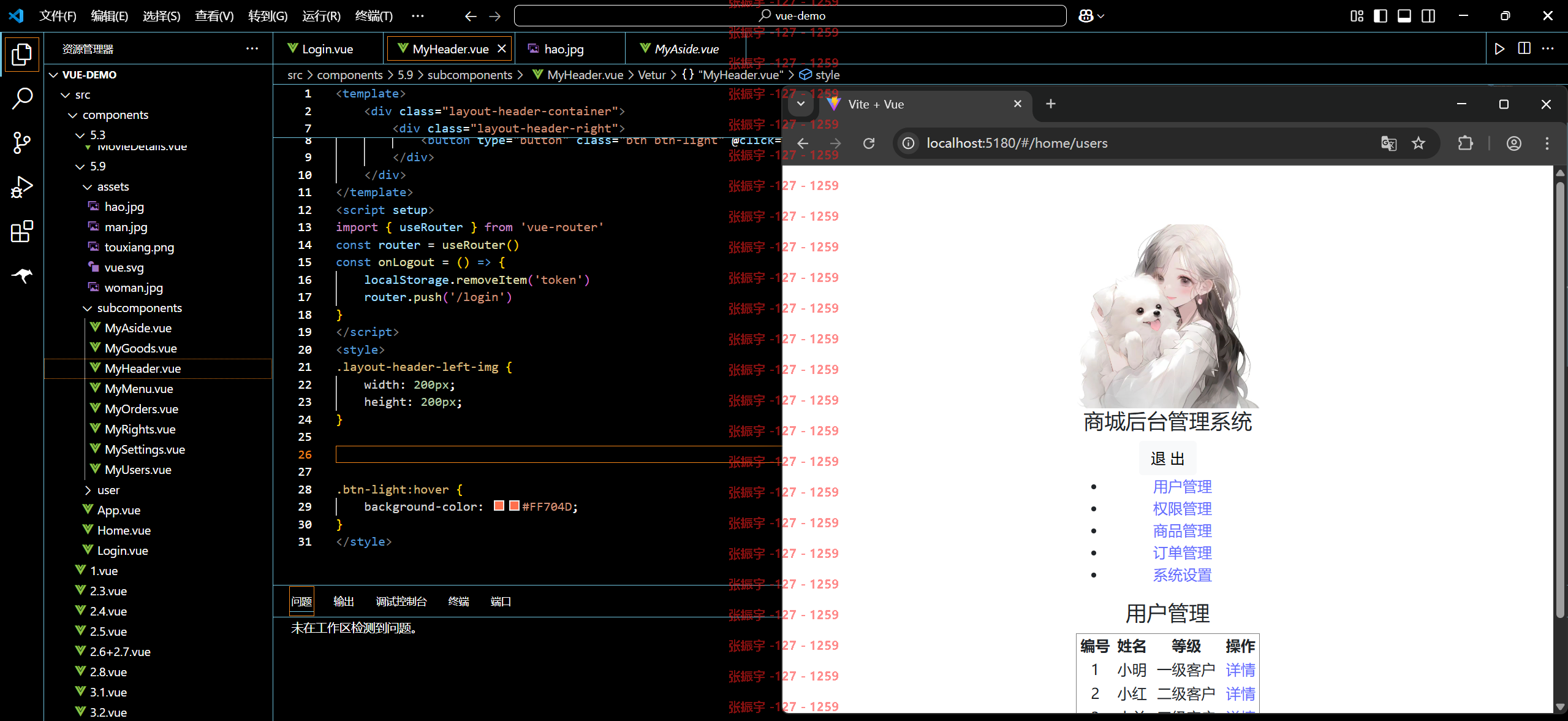Click 详情 for user 小明
This screenshot has width=1568, height=721.
(1240, 670)
